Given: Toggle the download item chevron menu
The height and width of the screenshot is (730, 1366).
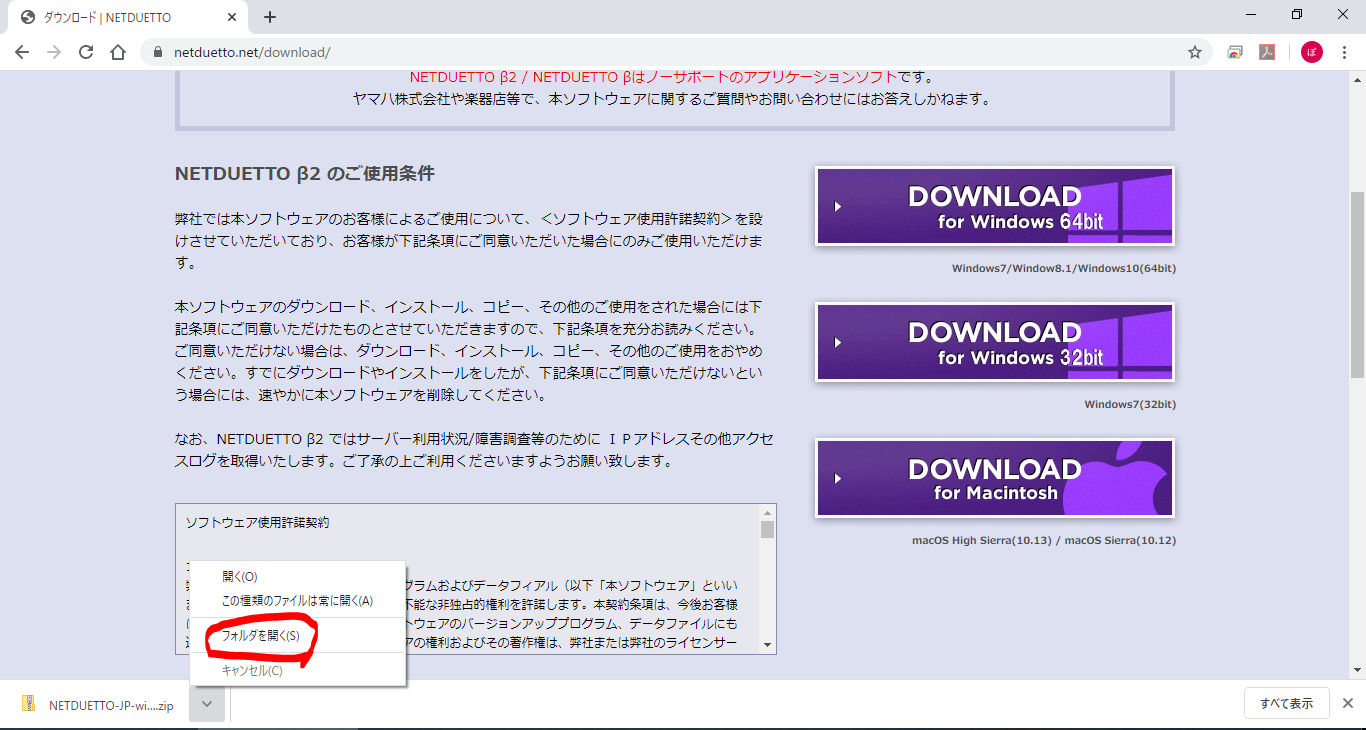Looking at the screenshot, I should pyautogui.click(x=207, y=704).
